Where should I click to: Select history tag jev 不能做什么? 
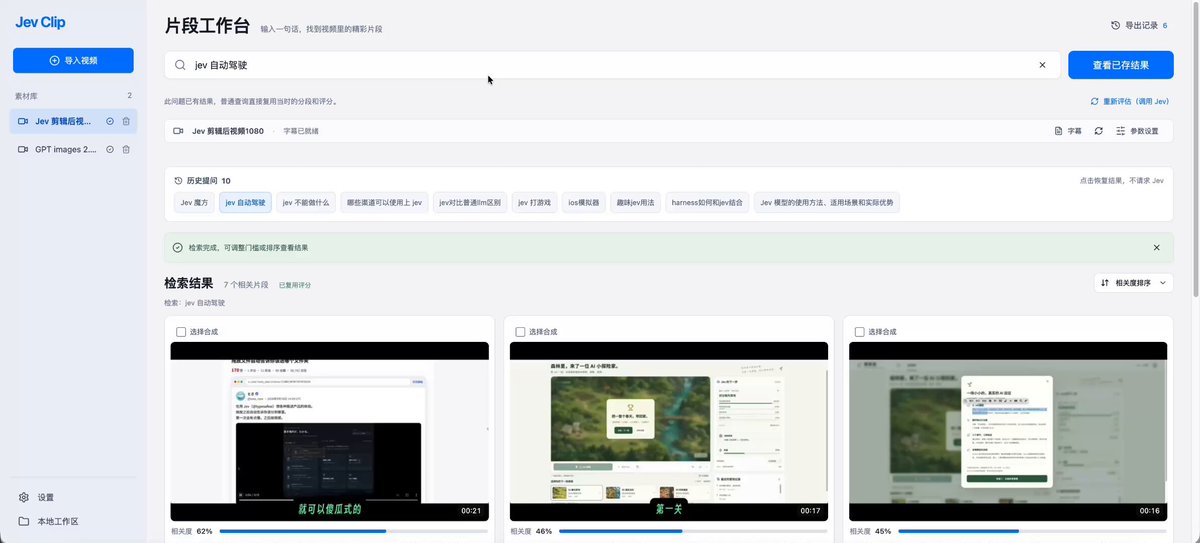pos(306,202)
